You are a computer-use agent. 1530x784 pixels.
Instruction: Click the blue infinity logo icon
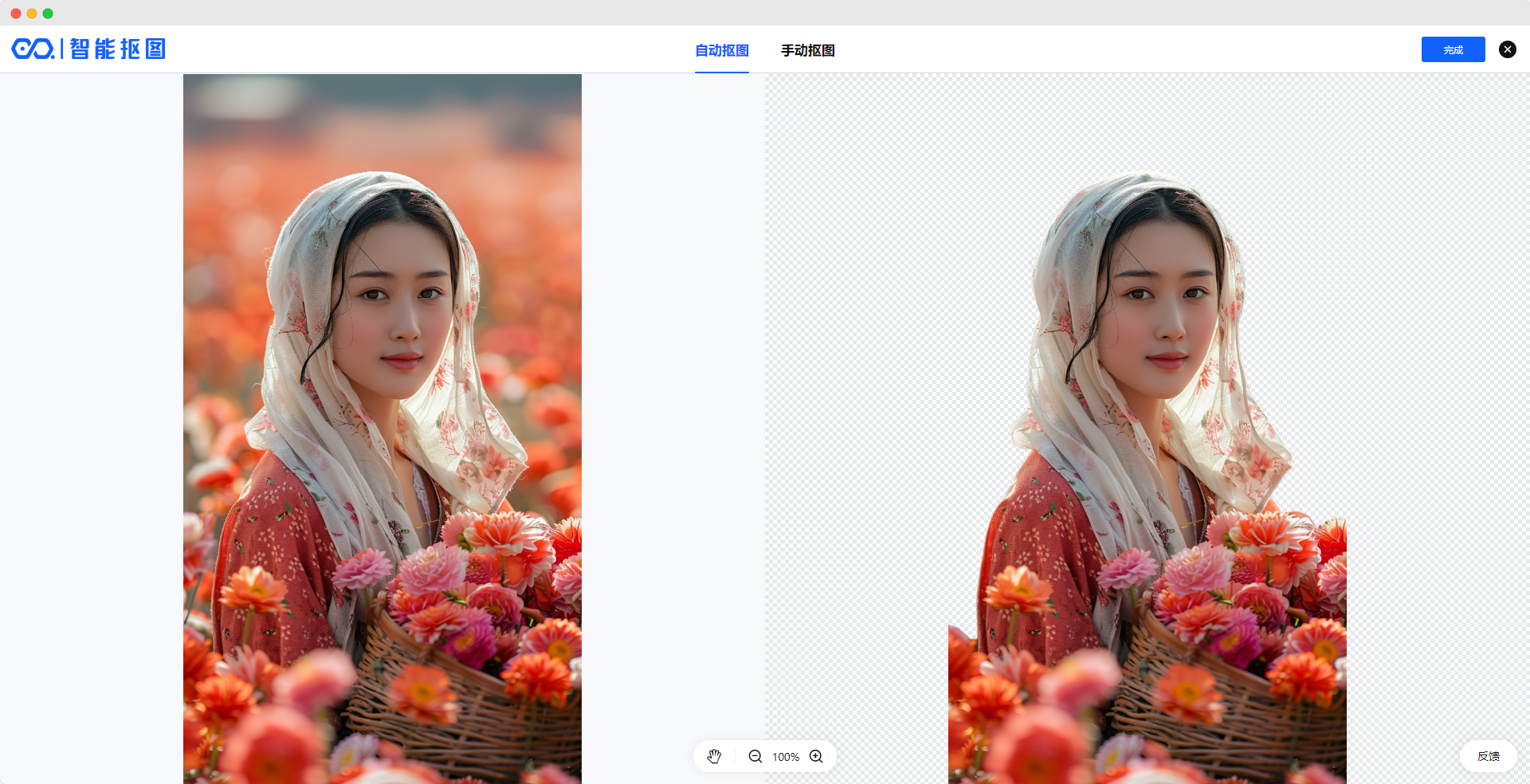(33, 49)
